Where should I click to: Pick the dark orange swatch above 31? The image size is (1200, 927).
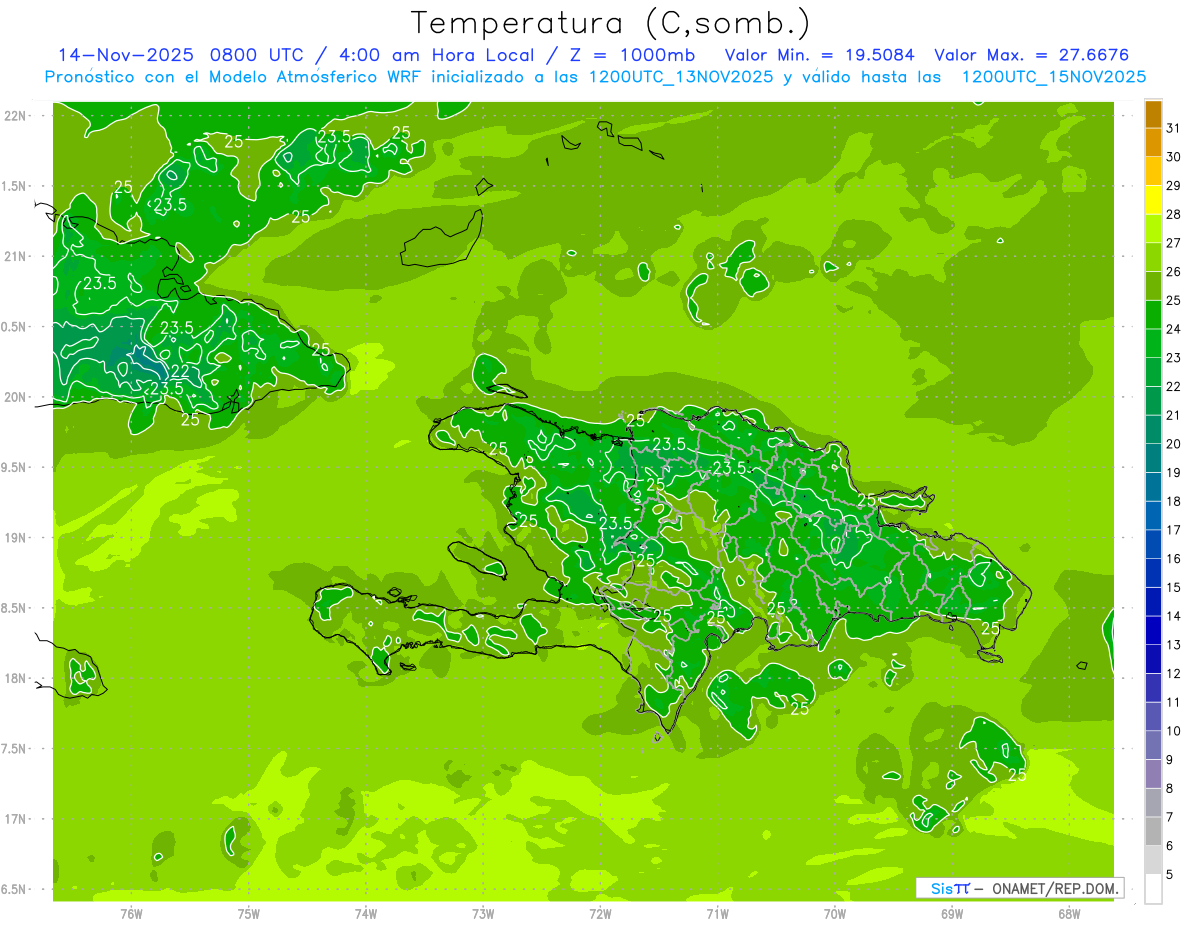tap(1153, 115)
